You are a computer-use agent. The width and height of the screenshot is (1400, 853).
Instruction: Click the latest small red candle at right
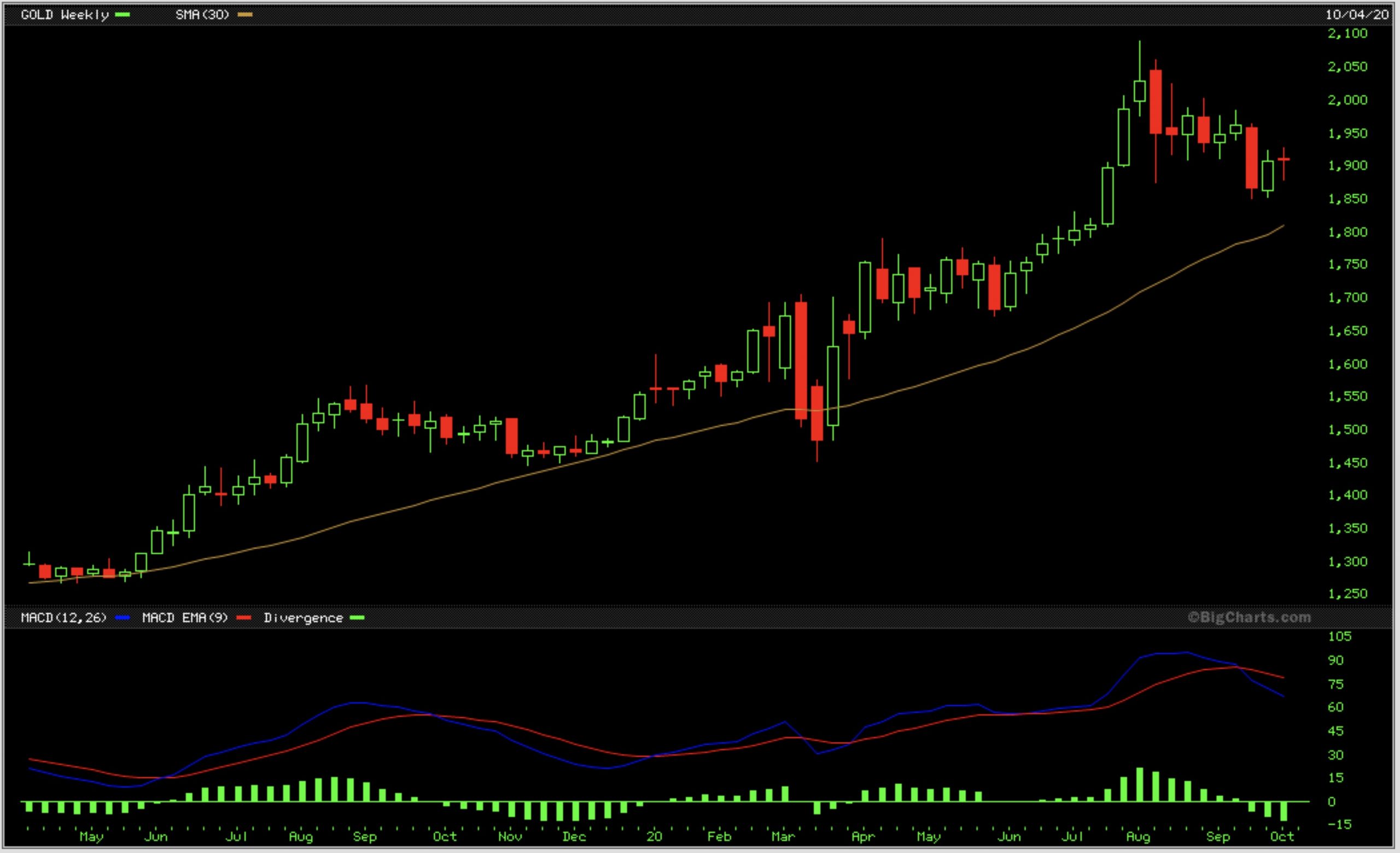click(x=1284, y=160)
